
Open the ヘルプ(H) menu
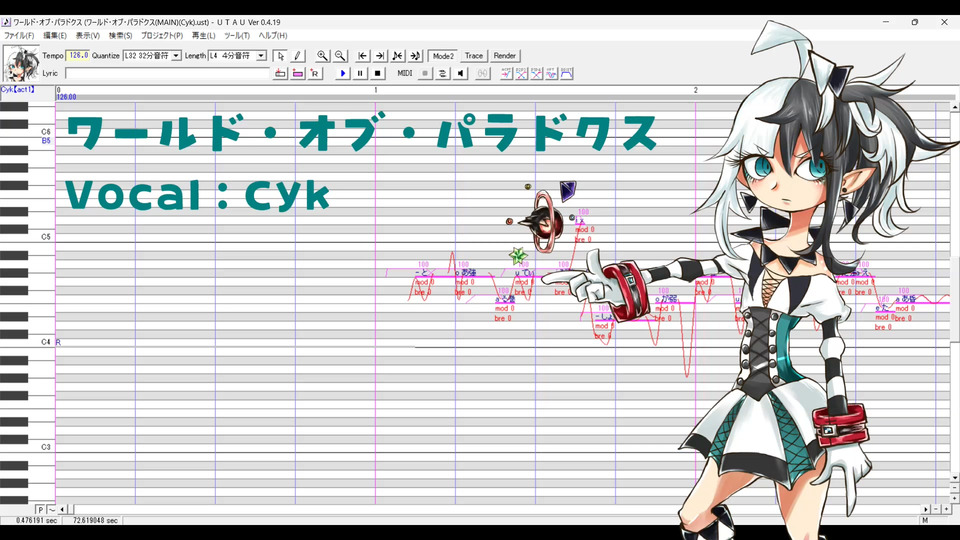click(272, 36)
